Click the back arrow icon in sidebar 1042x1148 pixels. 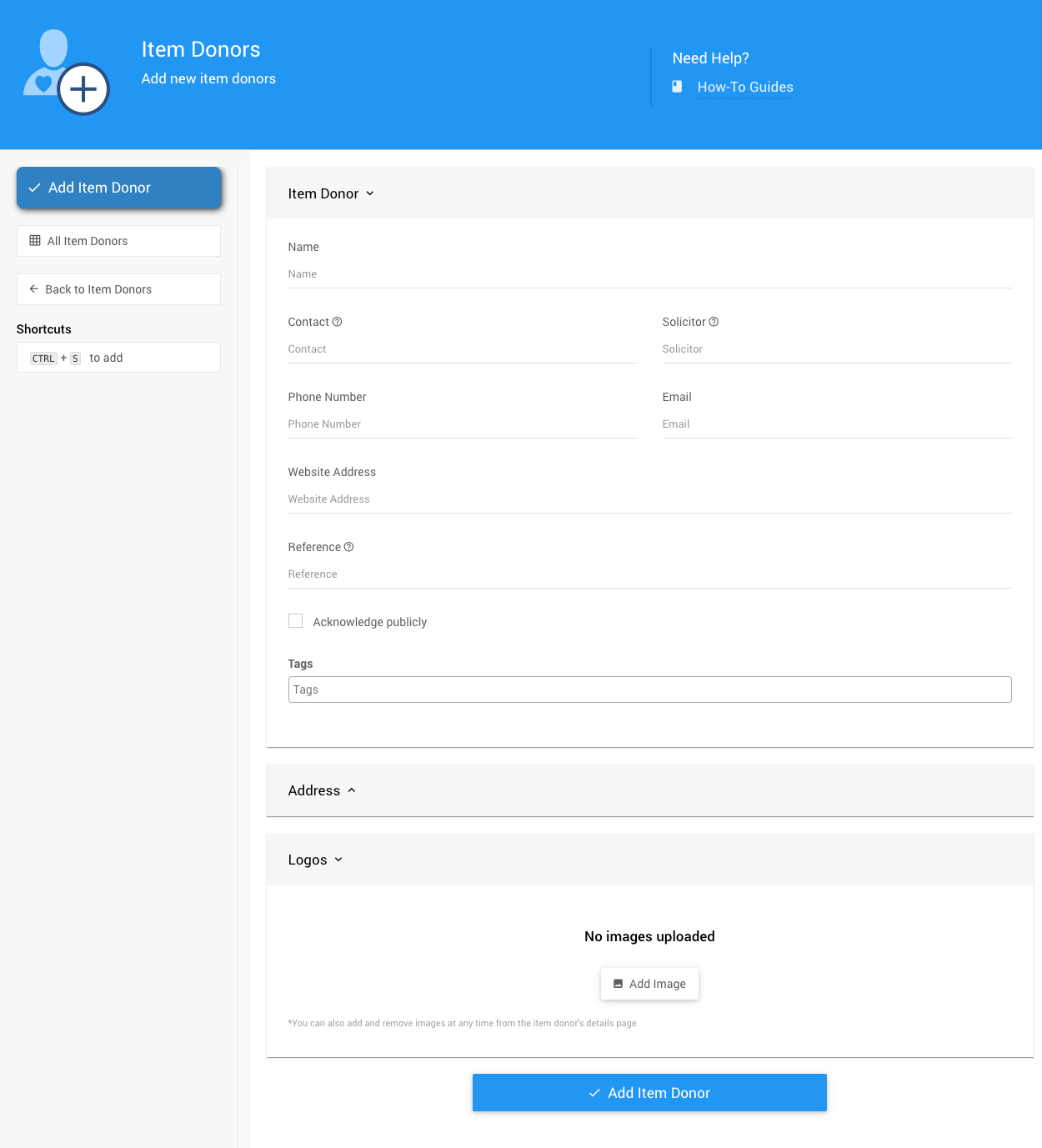point(34,289)
